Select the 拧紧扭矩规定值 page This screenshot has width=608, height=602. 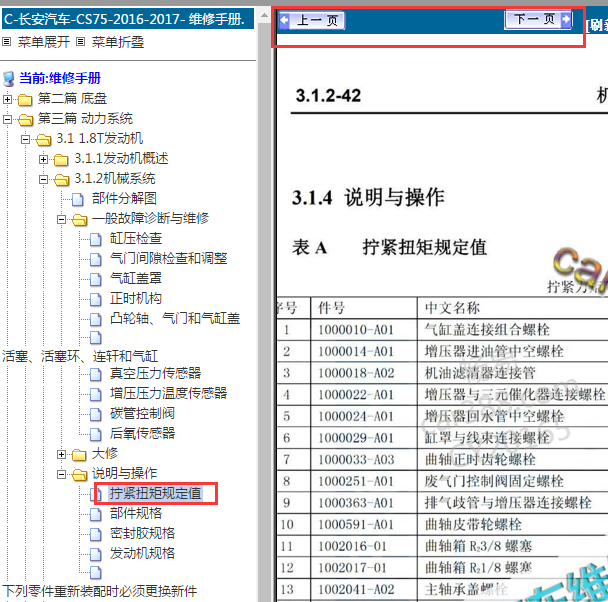[155, 493]
